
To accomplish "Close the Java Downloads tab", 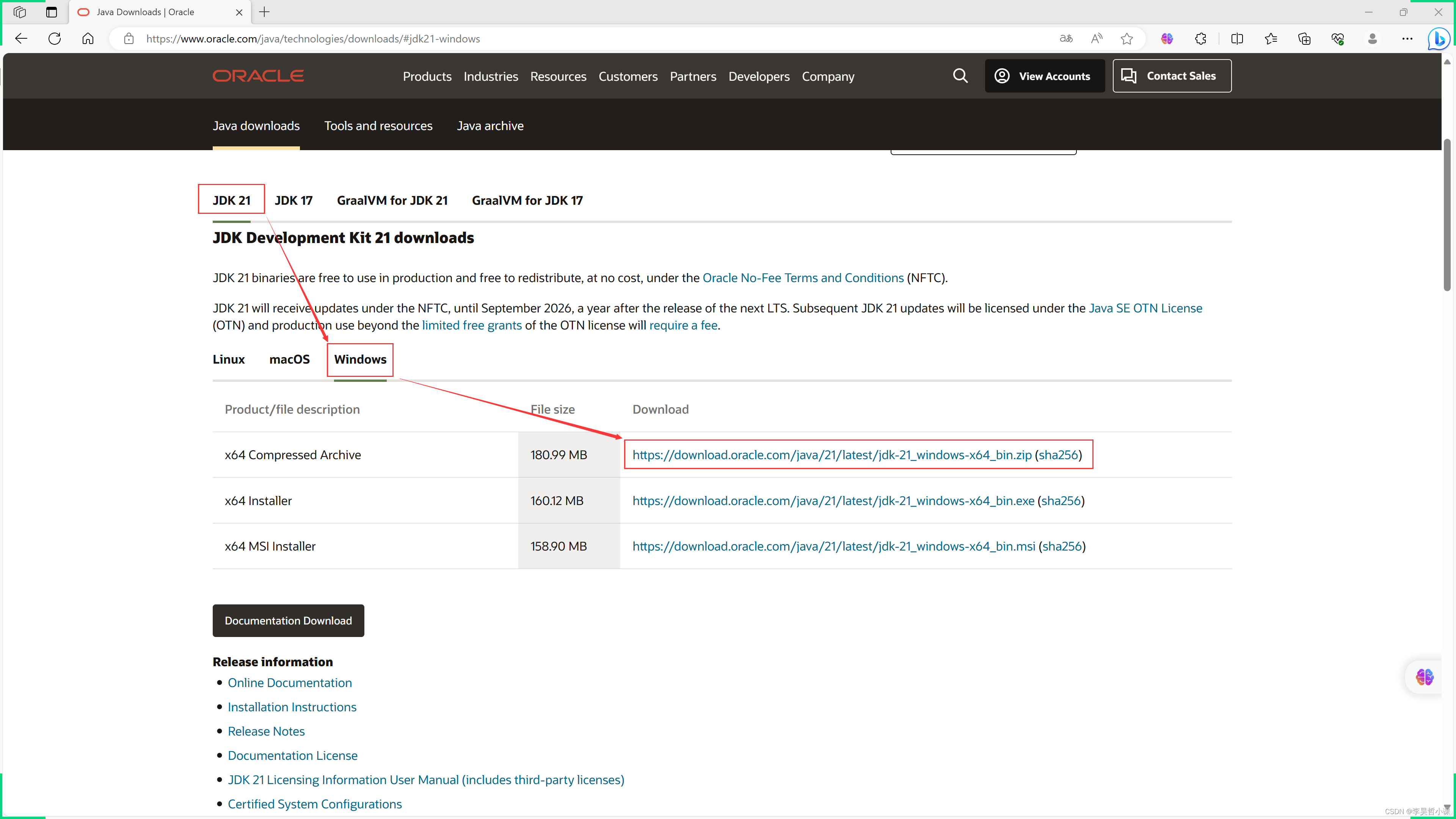I will pos(239,12).
